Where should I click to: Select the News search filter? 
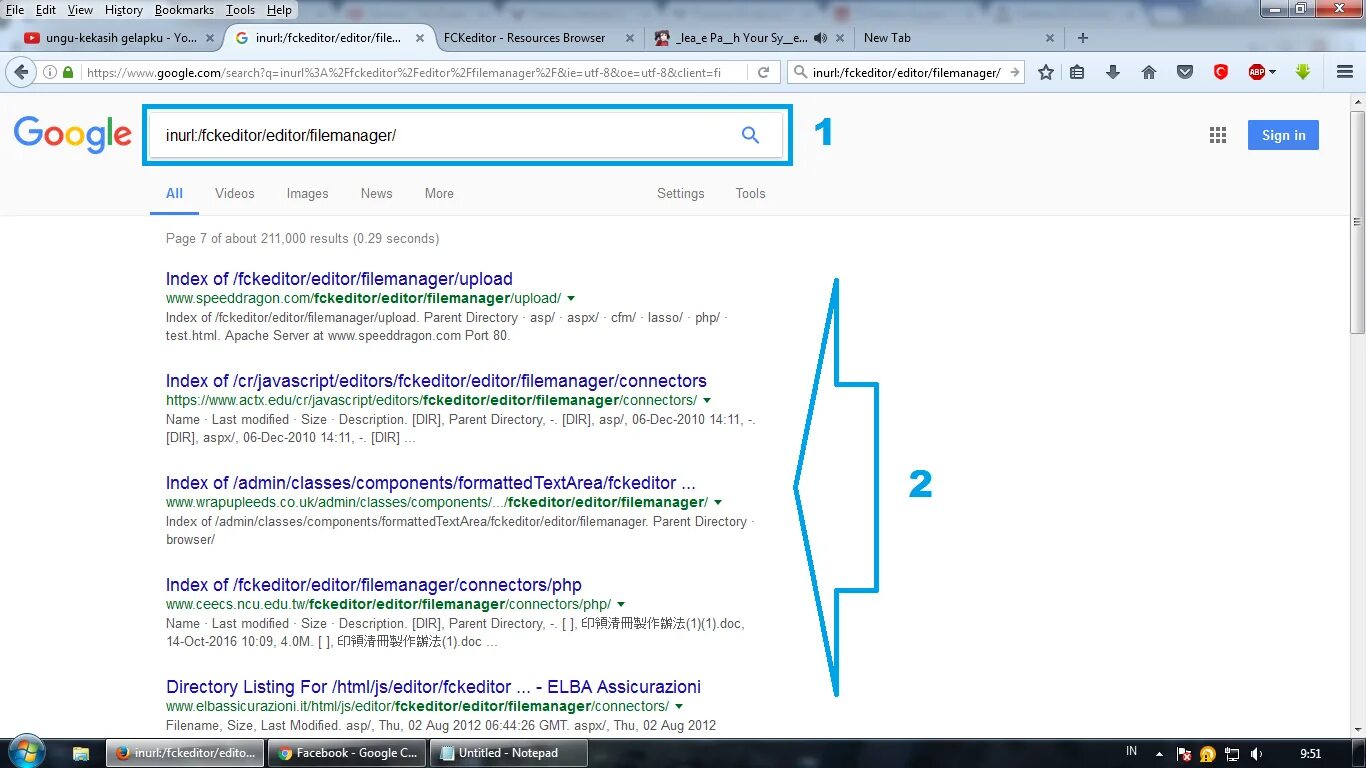376,194
